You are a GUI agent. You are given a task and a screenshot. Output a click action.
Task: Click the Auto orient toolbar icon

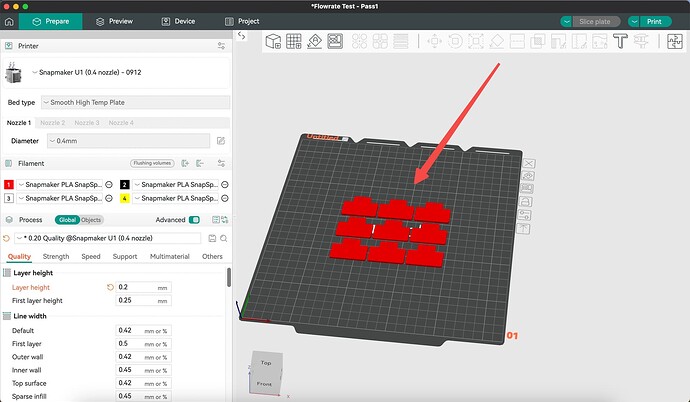tap(315, 41)
